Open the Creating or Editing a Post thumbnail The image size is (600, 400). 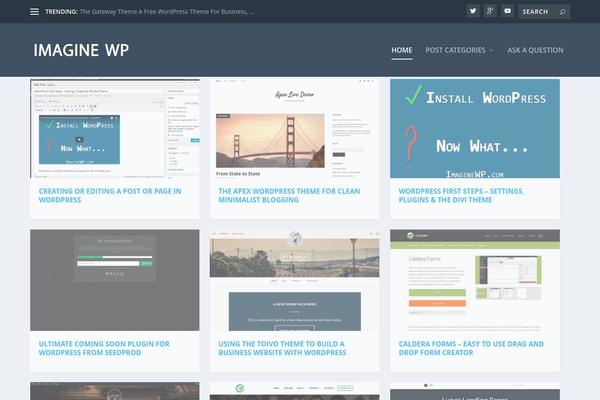pos(115,129)
